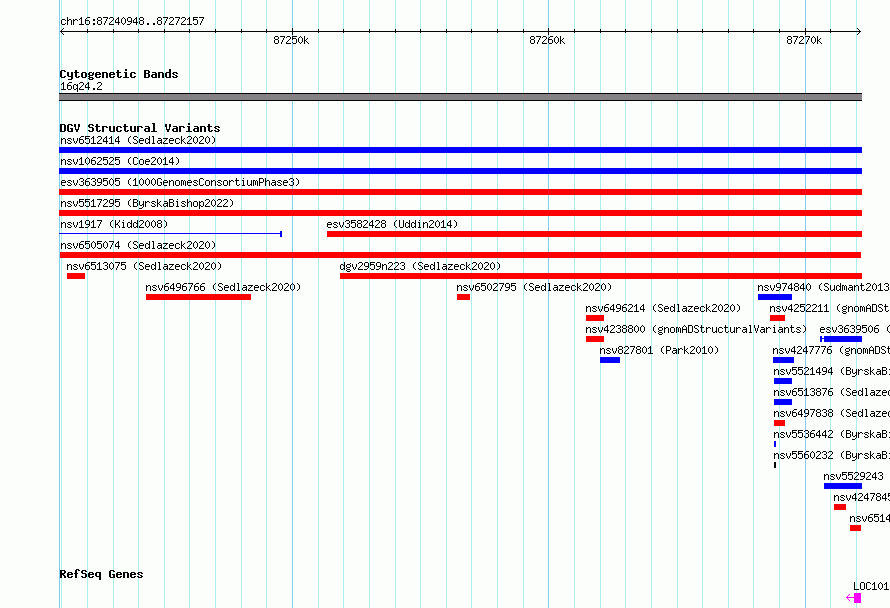The image size is (890, 608).
Task: Click the right arrowhead of the ruler
Action: point(859,32)
